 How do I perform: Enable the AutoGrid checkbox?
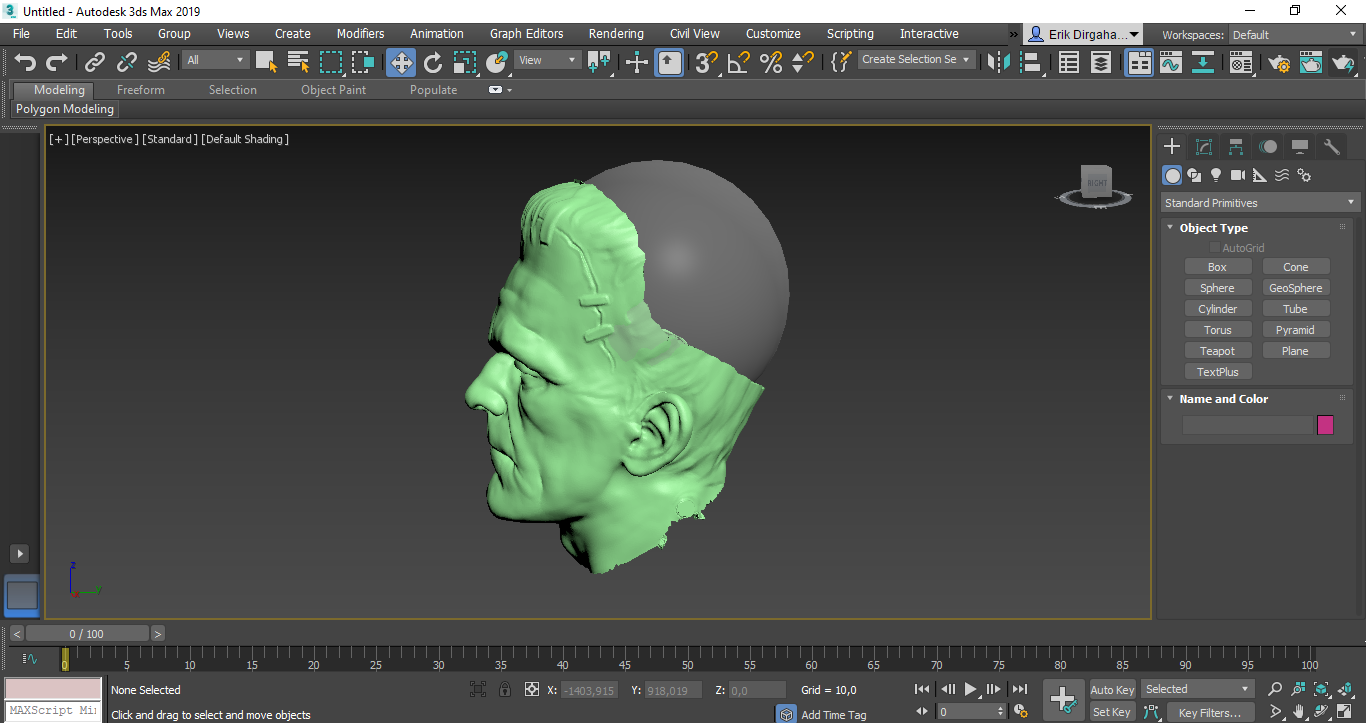point(1216,248)
